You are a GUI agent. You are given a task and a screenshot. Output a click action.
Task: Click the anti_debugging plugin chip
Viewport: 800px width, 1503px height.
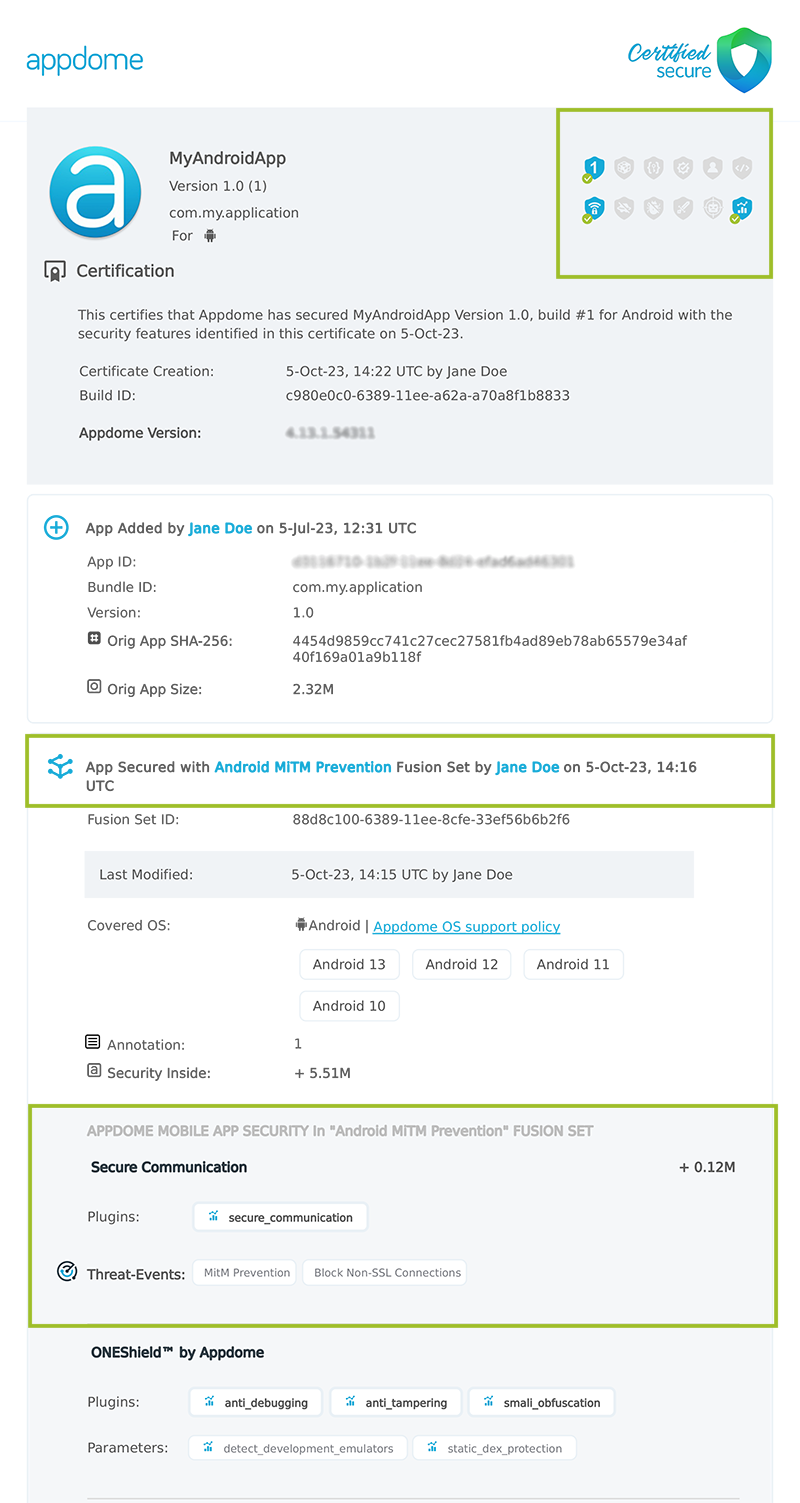click(x=255, y=1401)
